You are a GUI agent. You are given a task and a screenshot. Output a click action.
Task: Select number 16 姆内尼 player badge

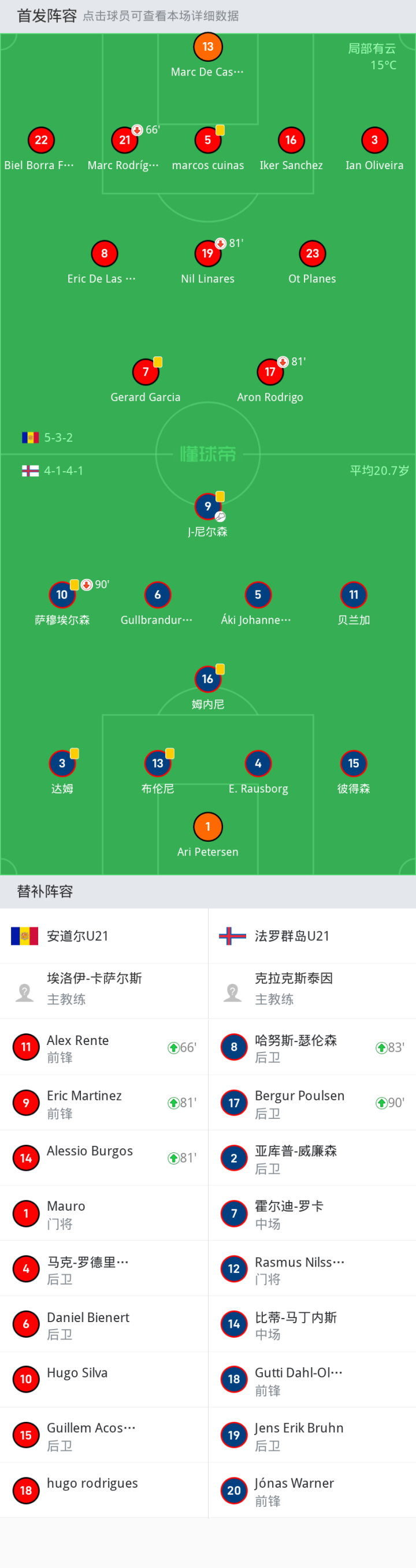tap(207, 680)
